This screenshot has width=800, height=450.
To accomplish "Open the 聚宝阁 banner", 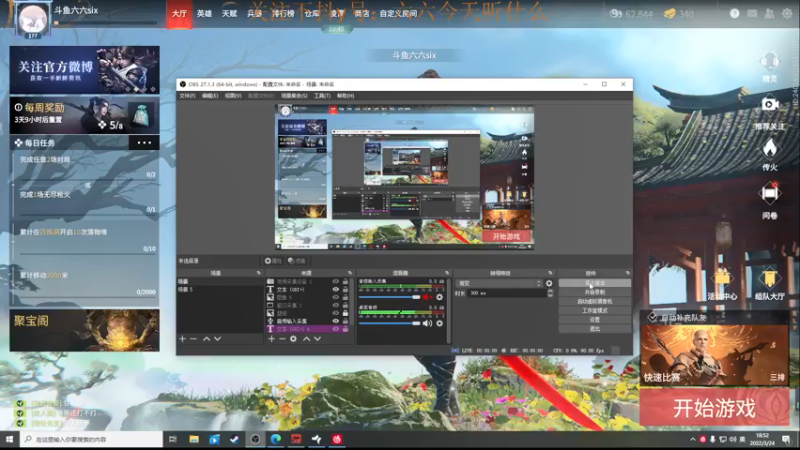I will coord(84,330).
